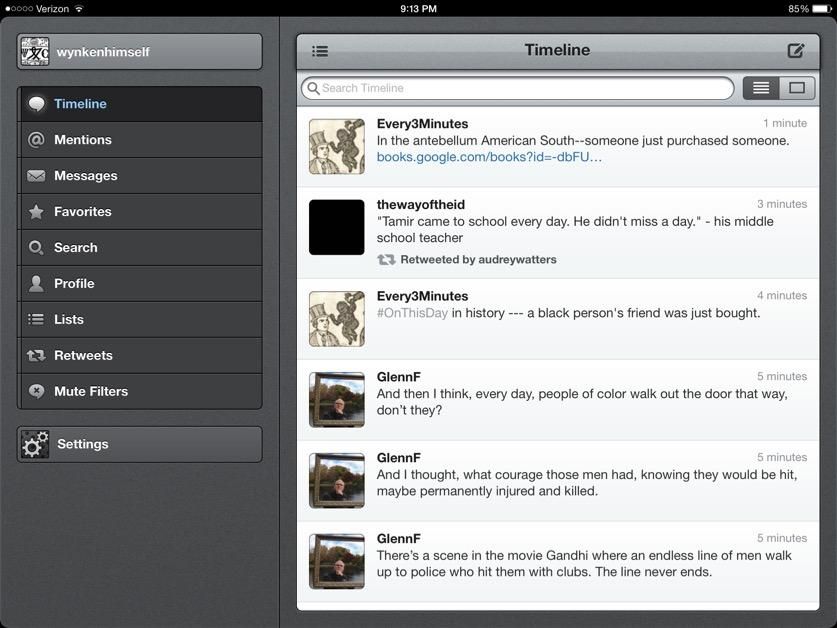Click the Search Timeline field

pyautogui.click(x=518, y=88)
